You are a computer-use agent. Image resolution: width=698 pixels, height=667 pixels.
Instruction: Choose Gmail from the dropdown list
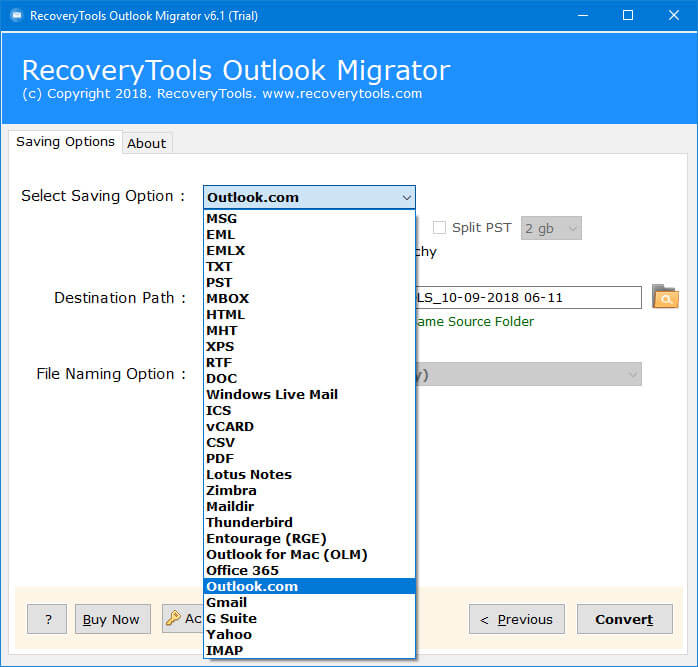[x=309, y=602]
